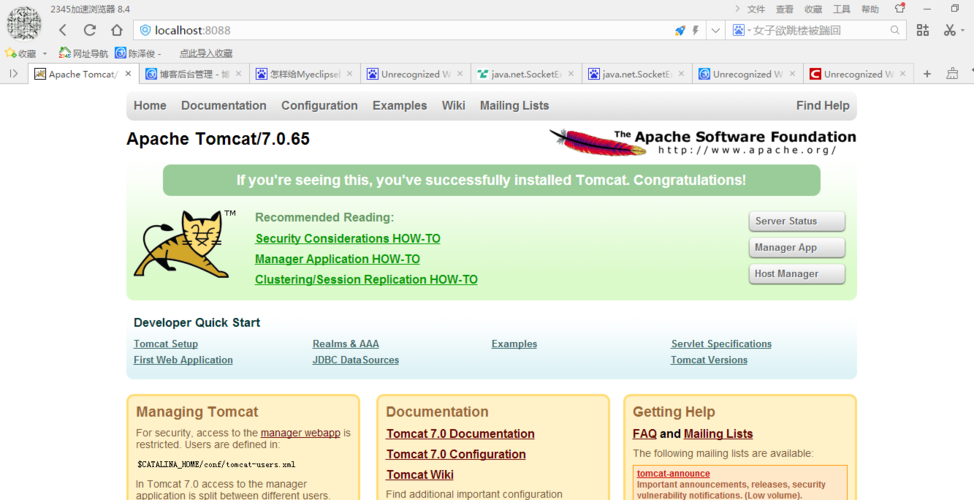Image resolution: width=974 pixels, height=500 pixels.
Task: Click Home in the Tomcat navigation bar
Action: point(150,106)
